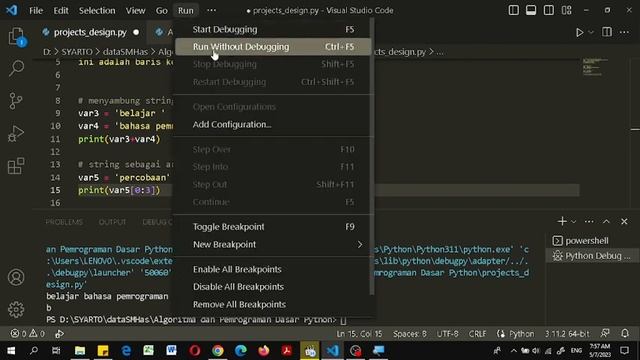Screen dimensions: 640x360
Task: Click the unsaved dot on projects_design.py tab
Action: tap(136, 32)
